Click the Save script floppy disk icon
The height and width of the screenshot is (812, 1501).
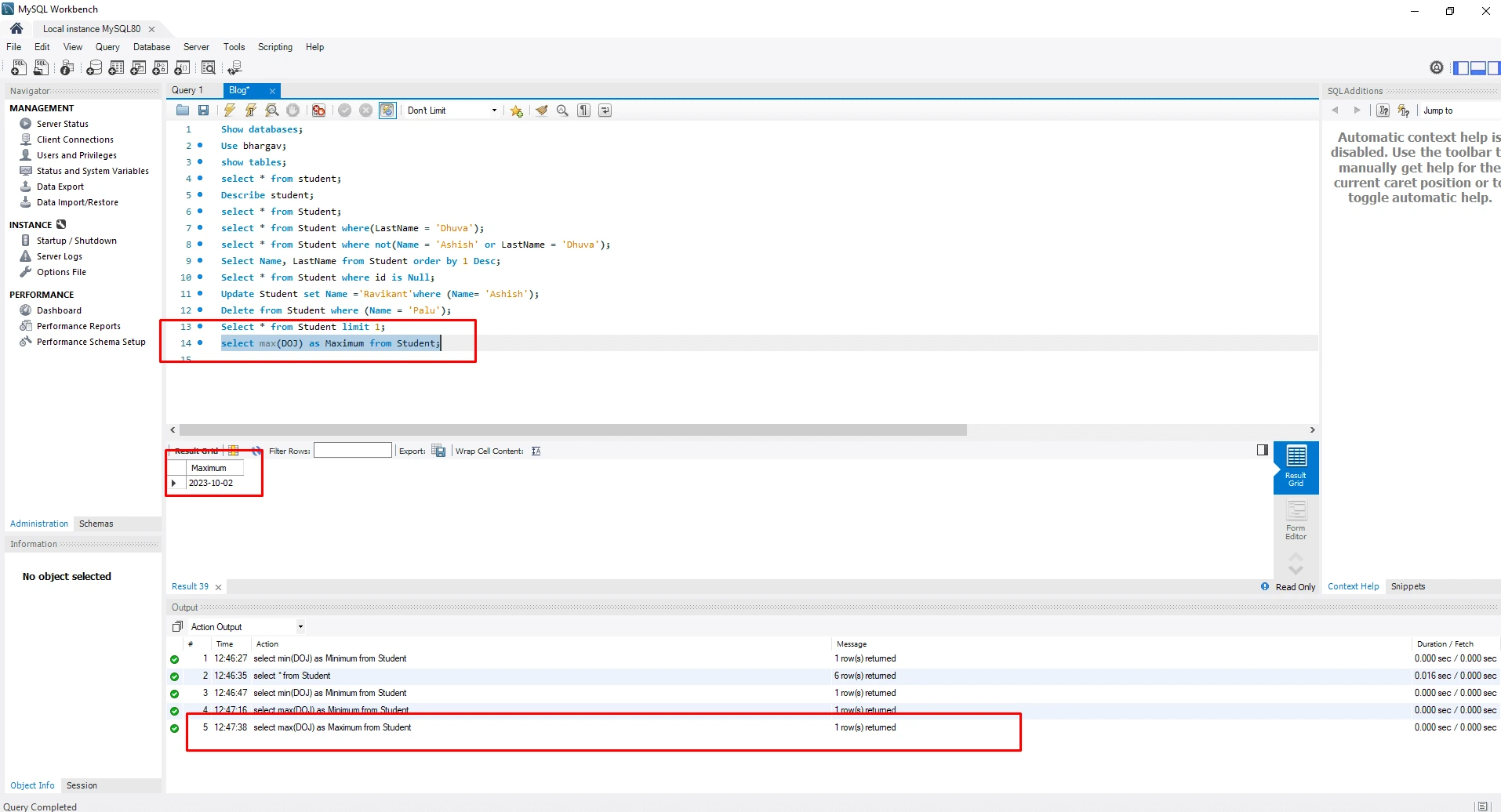pyautogui.click(x=204, y=111)
